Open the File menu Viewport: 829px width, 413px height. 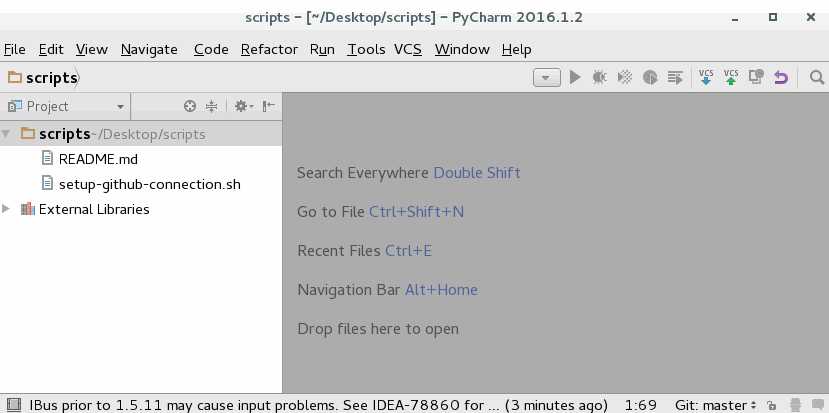(x=14, y=49)
